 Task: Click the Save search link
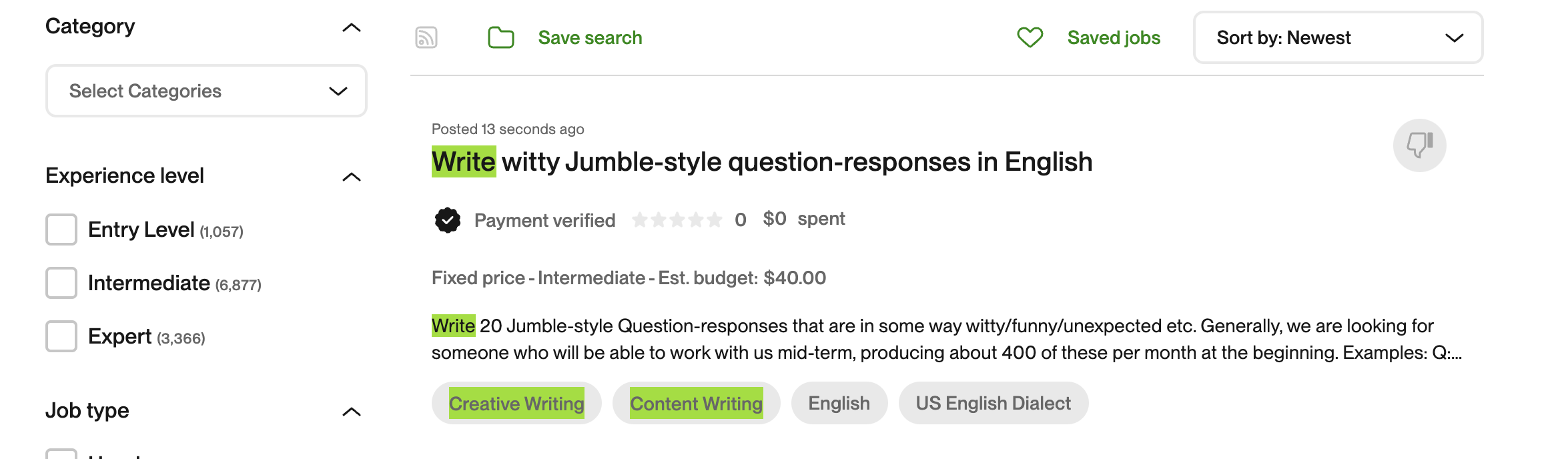(591, 38)
